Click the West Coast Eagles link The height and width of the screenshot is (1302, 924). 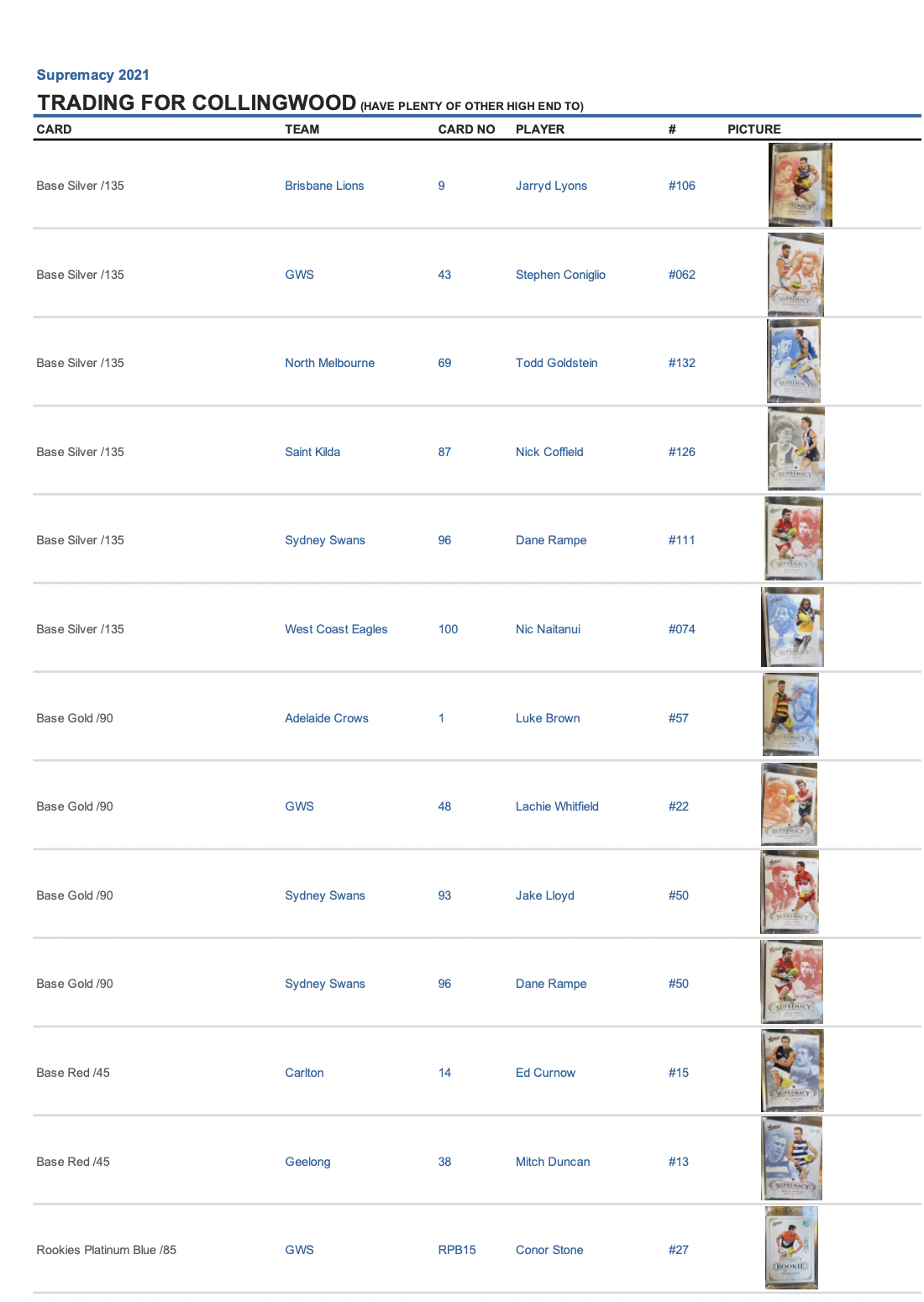coord(336,629)
